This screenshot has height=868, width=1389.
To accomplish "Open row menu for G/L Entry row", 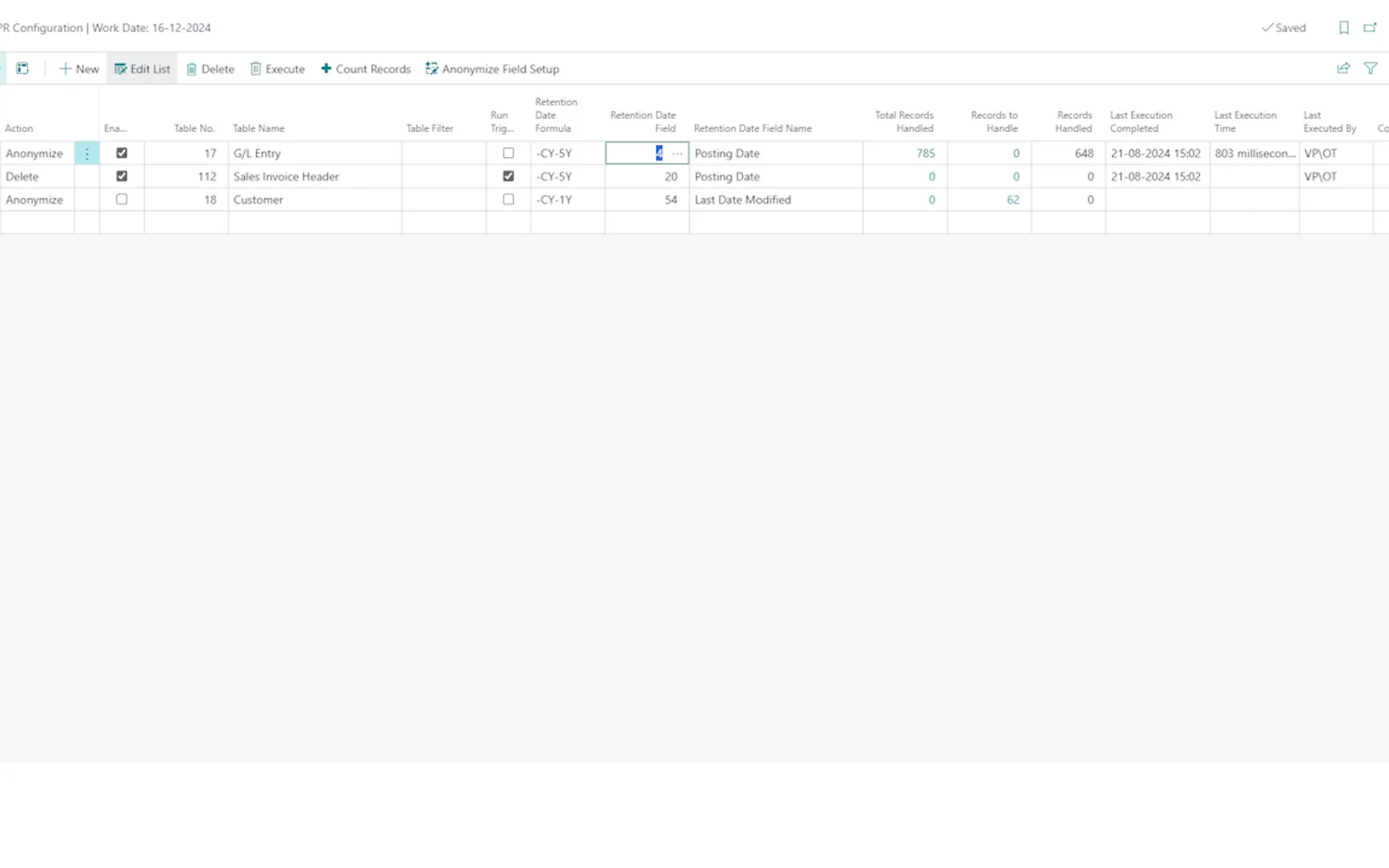I will [x=87, y=153].
